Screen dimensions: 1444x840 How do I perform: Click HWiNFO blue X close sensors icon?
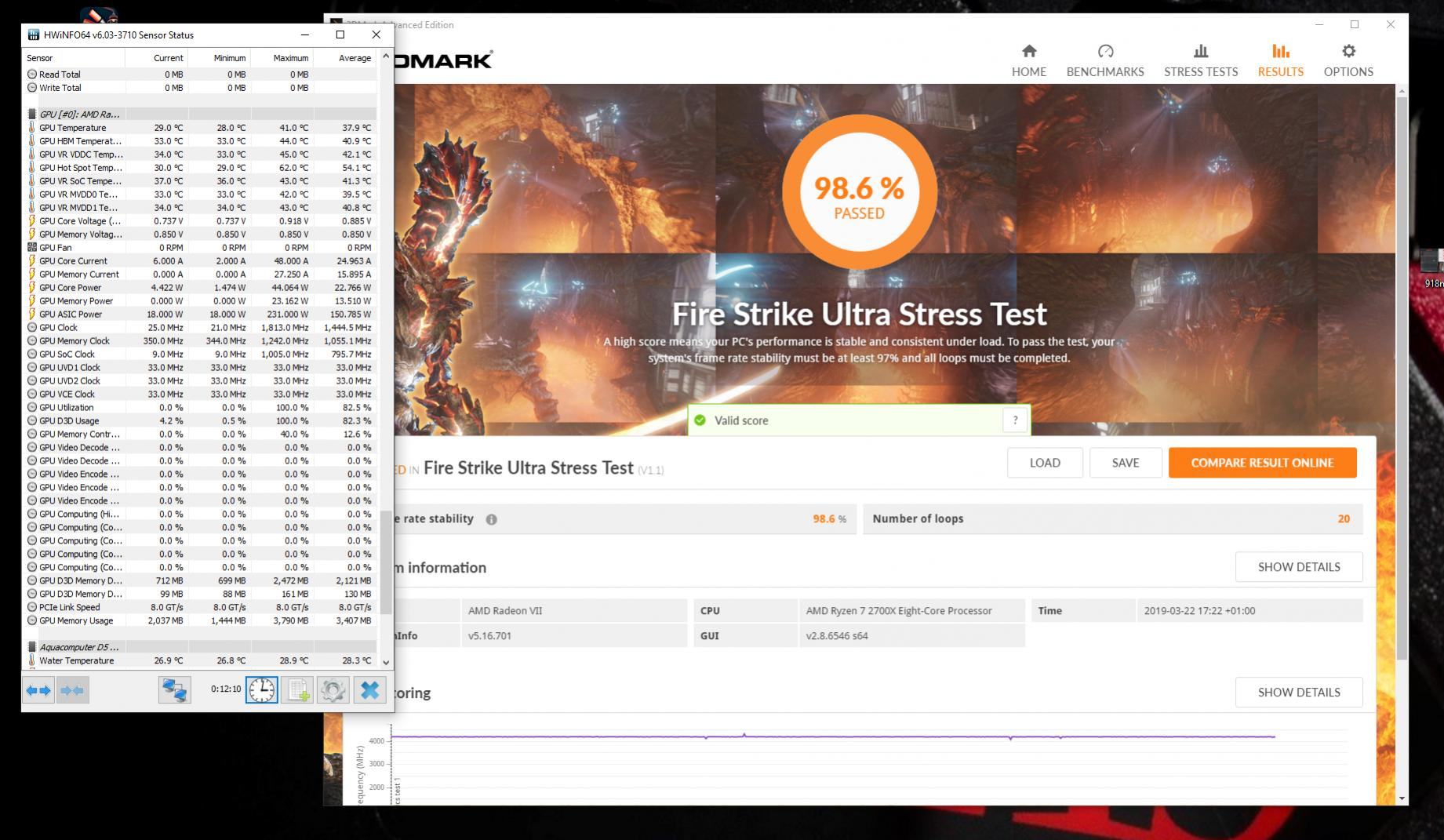click(x=369, y=690)
